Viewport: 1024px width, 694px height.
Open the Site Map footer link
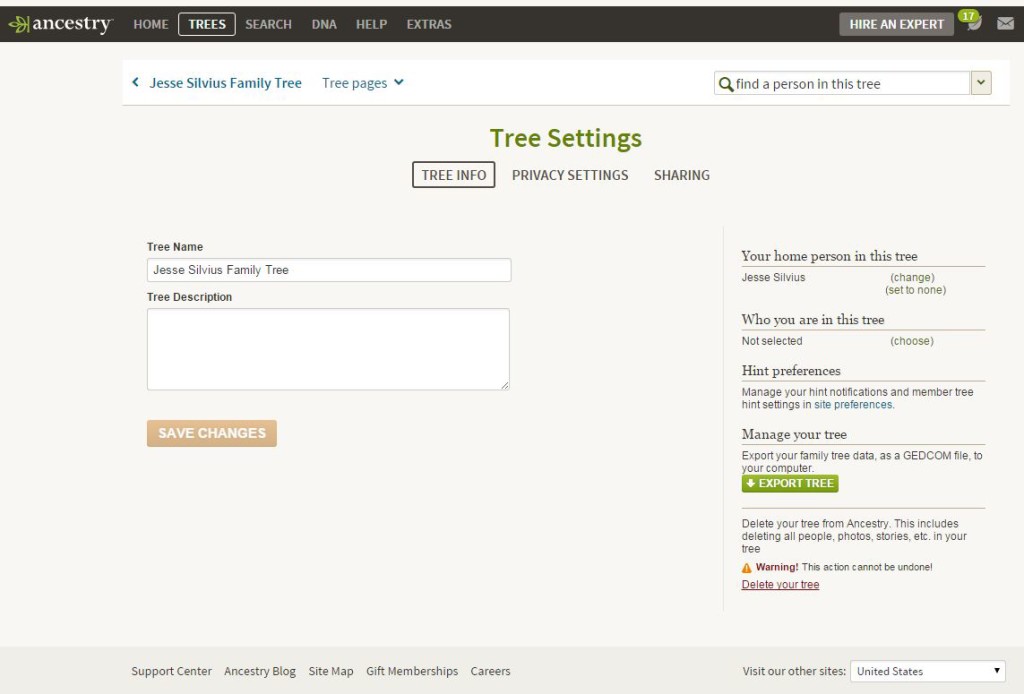point(330,671)
